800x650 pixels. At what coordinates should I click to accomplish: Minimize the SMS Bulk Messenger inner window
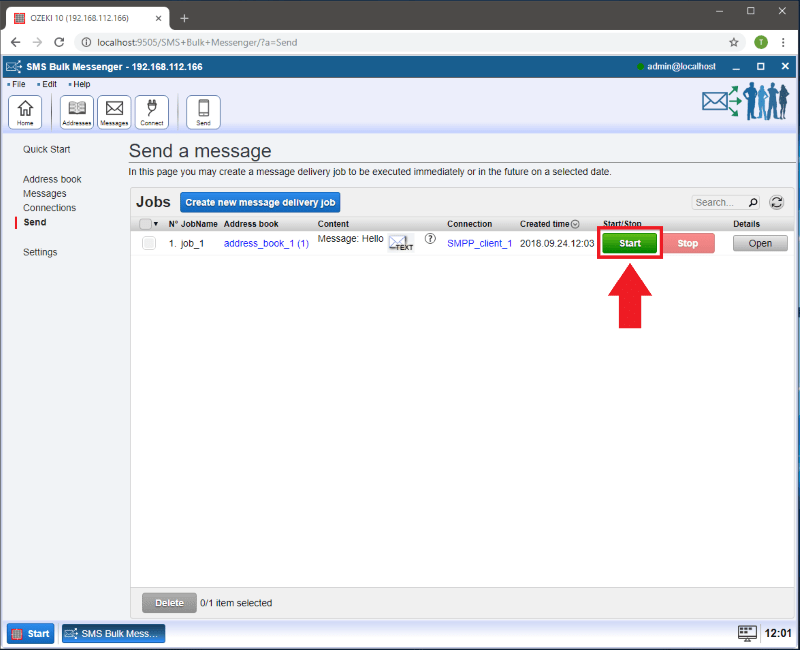pyautogui.click(x=736, y=67)
